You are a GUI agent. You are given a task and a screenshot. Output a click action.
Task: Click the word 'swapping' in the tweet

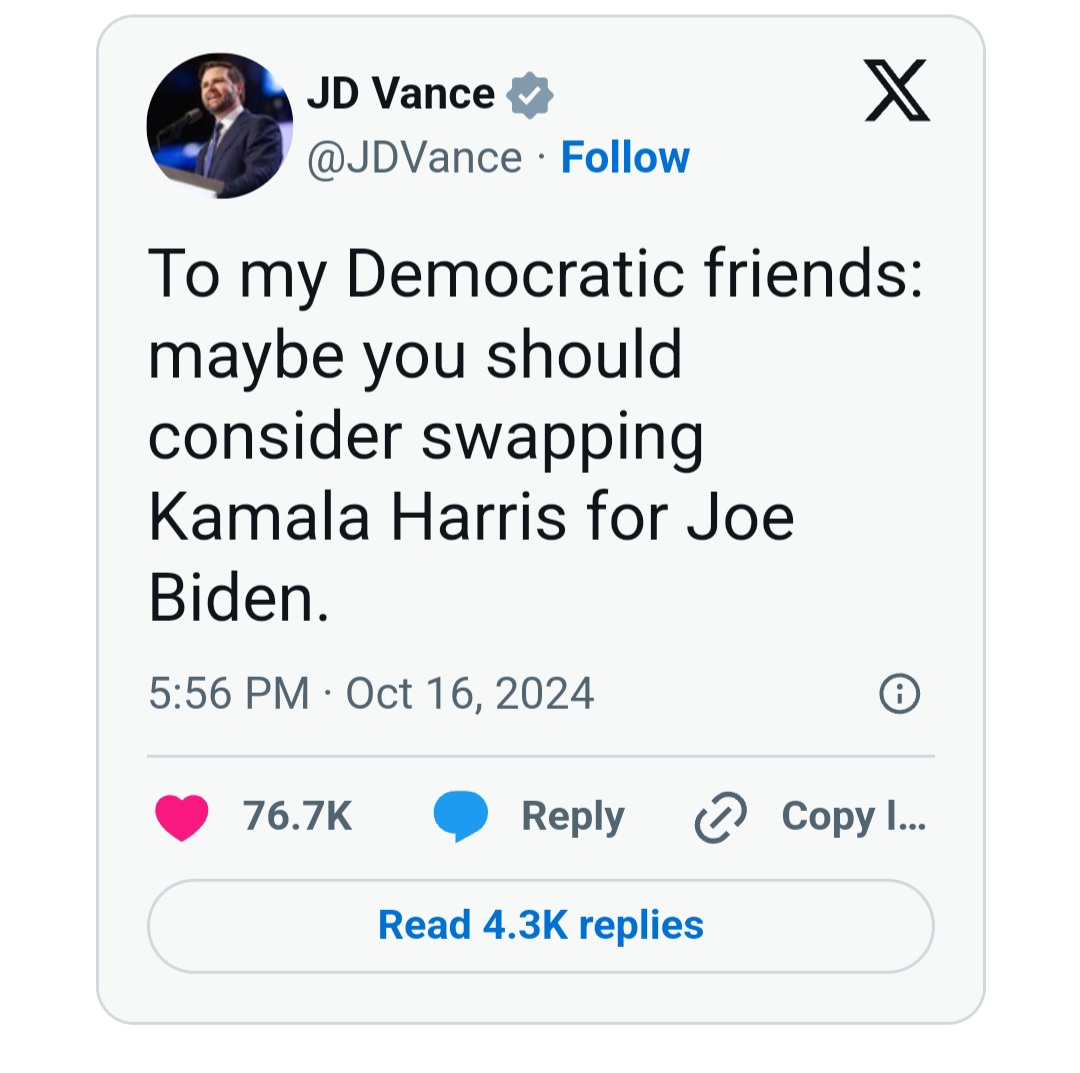coord(563,438)
